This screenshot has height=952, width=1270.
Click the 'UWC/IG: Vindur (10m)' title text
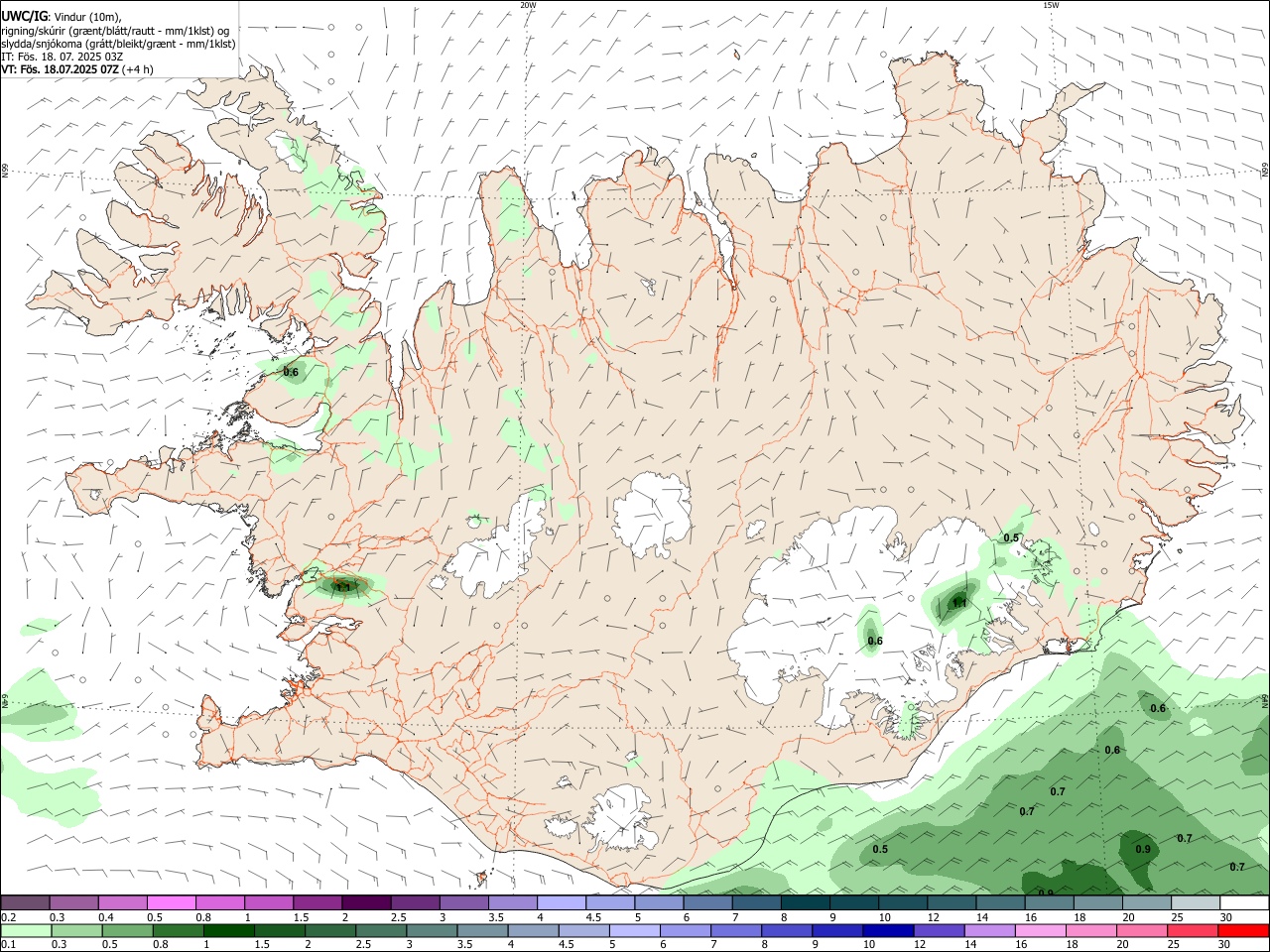pos(62,17)
